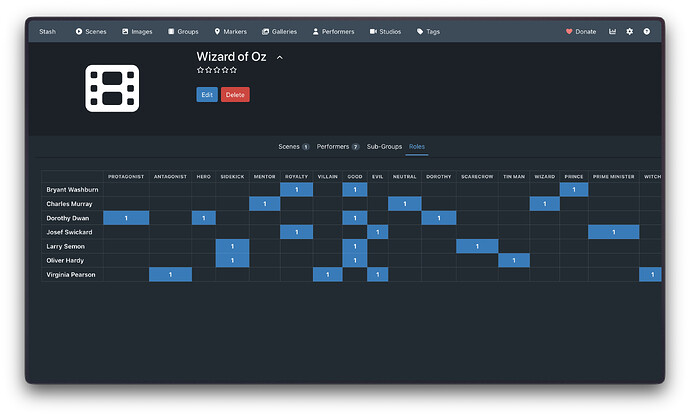
Task: Open Performers in the top navbar
Action: pos(333,32)
